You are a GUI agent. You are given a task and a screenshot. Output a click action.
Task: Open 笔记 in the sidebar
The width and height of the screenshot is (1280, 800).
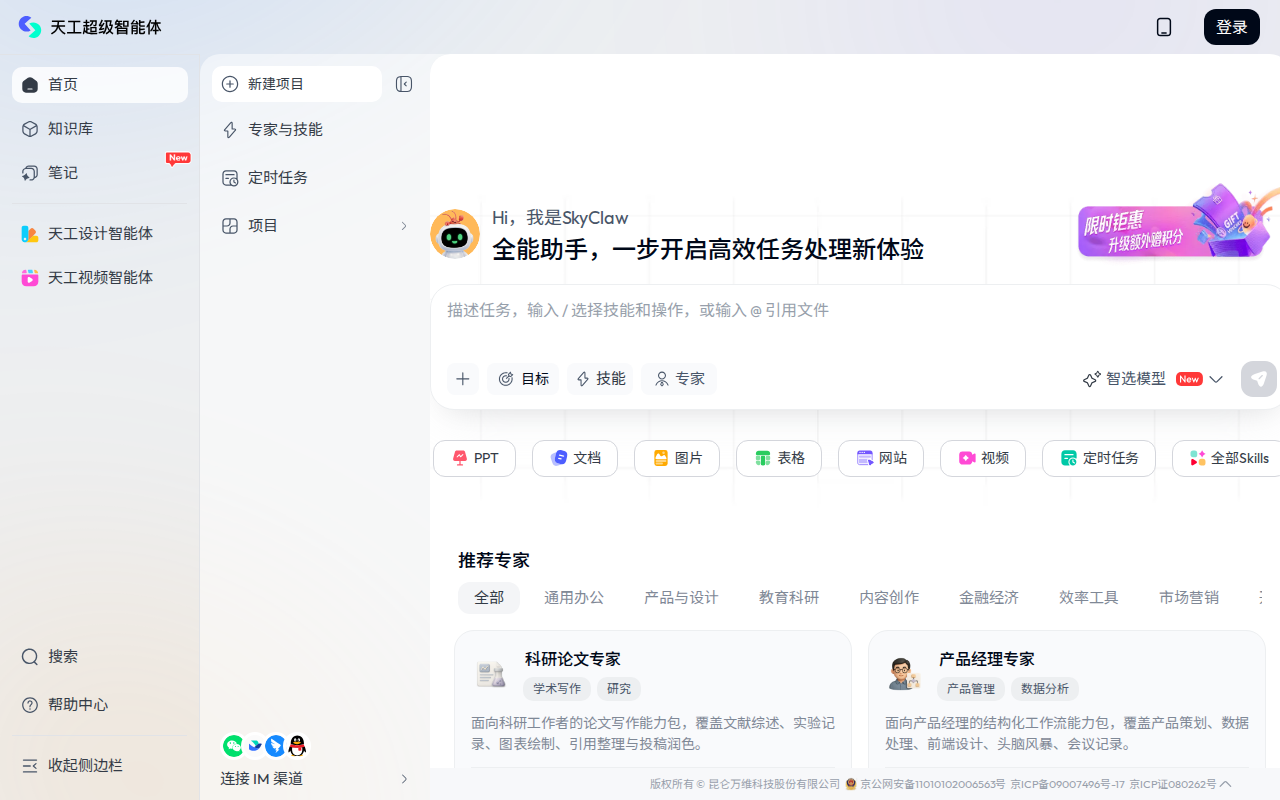pos(100,173)
